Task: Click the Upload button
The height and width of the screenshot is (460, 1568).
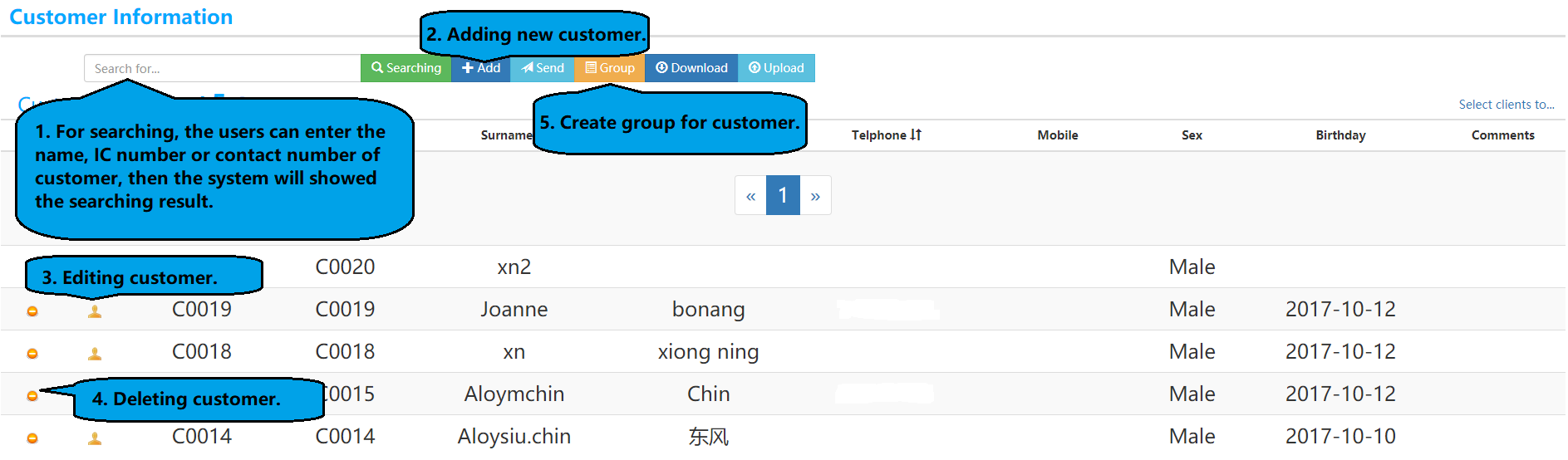Action: point(776,68)
